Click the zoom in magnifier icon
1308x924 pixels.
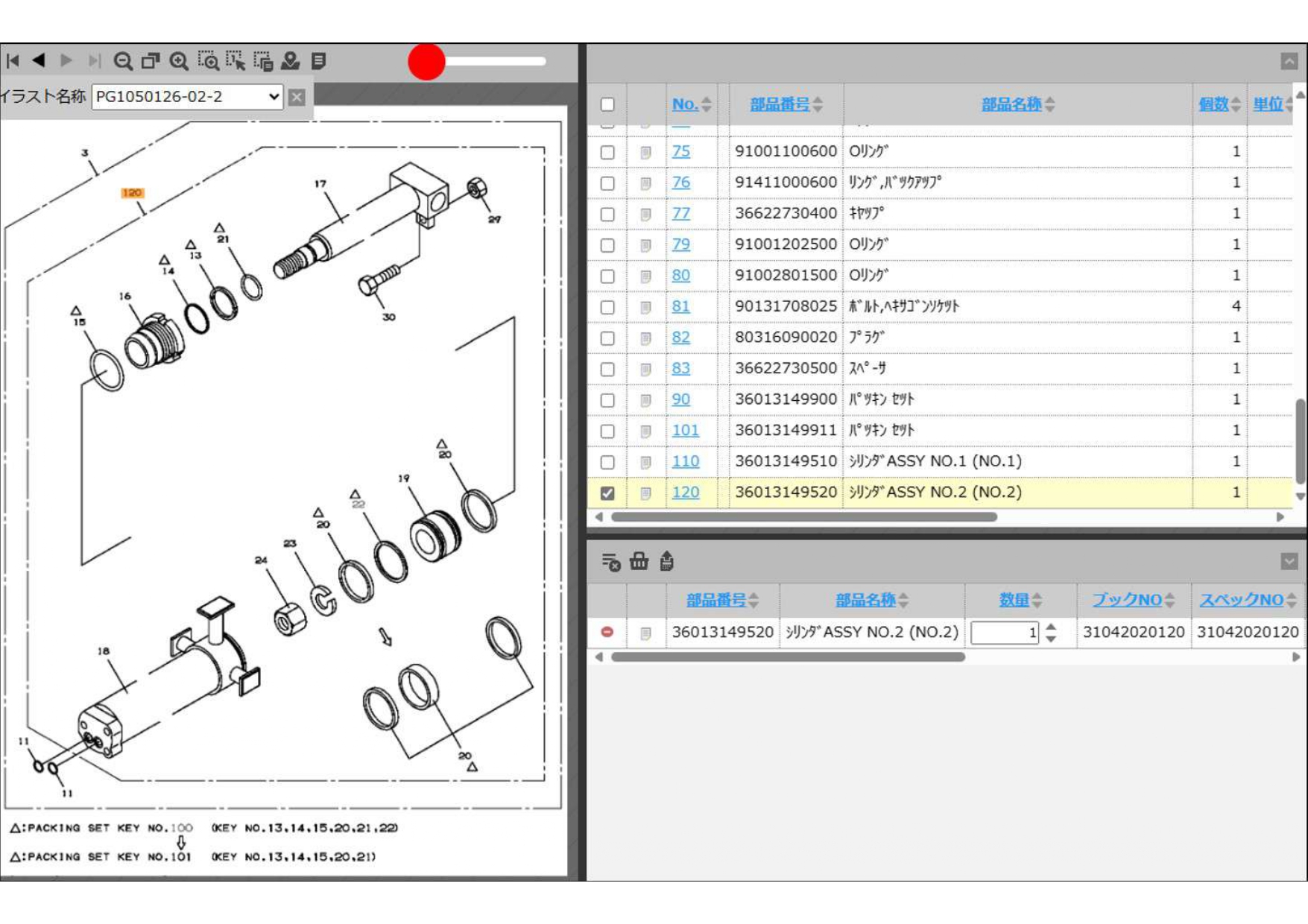tap(179, 61)
